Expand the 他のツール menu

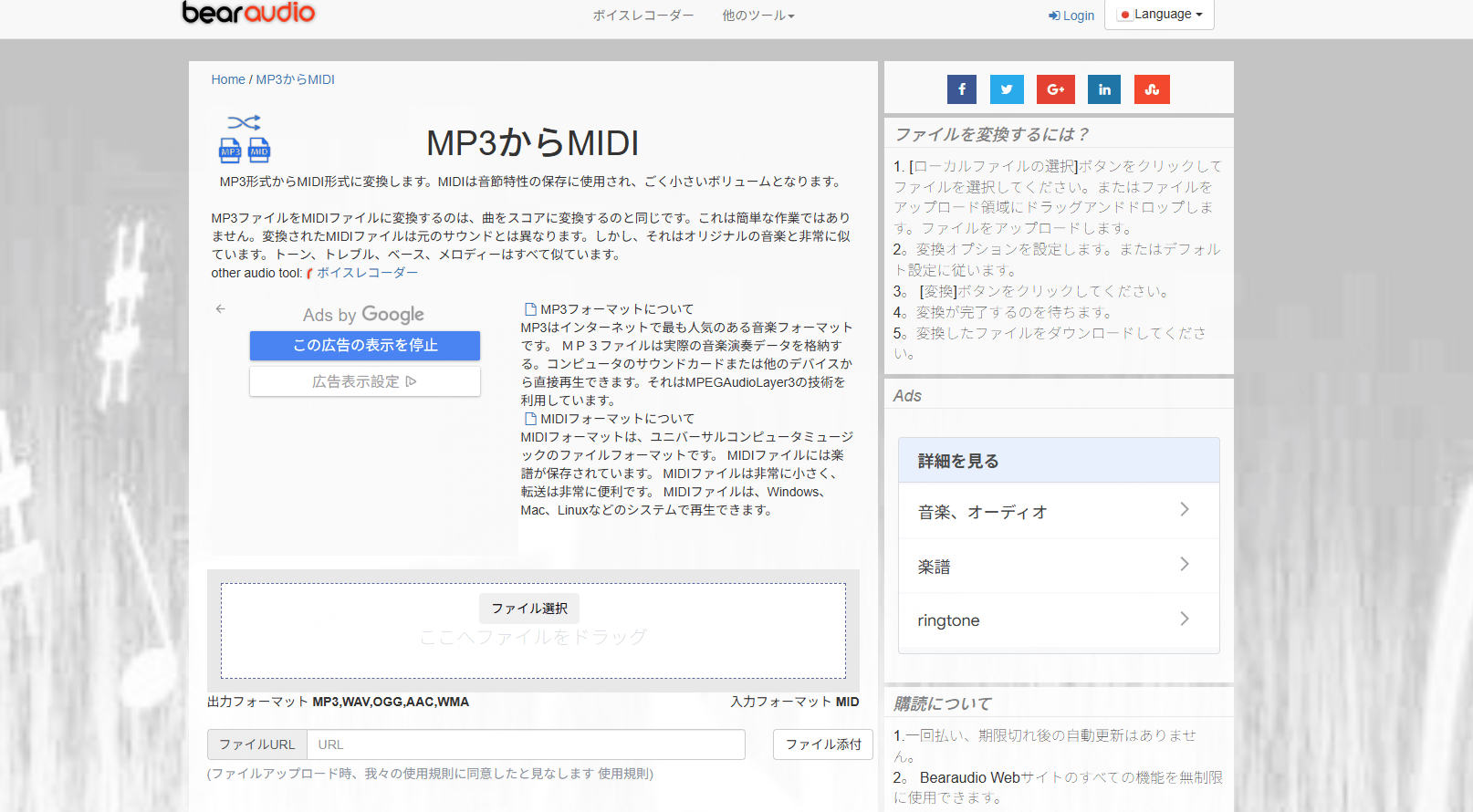tap(758, 16)
